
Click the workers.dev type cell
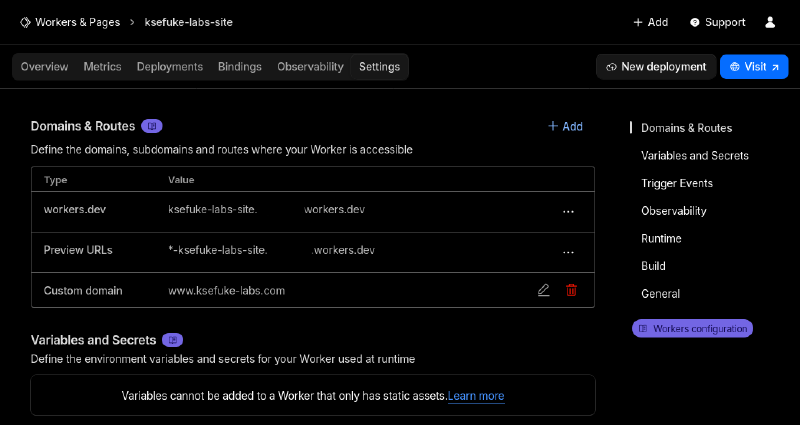click(75, 209)
